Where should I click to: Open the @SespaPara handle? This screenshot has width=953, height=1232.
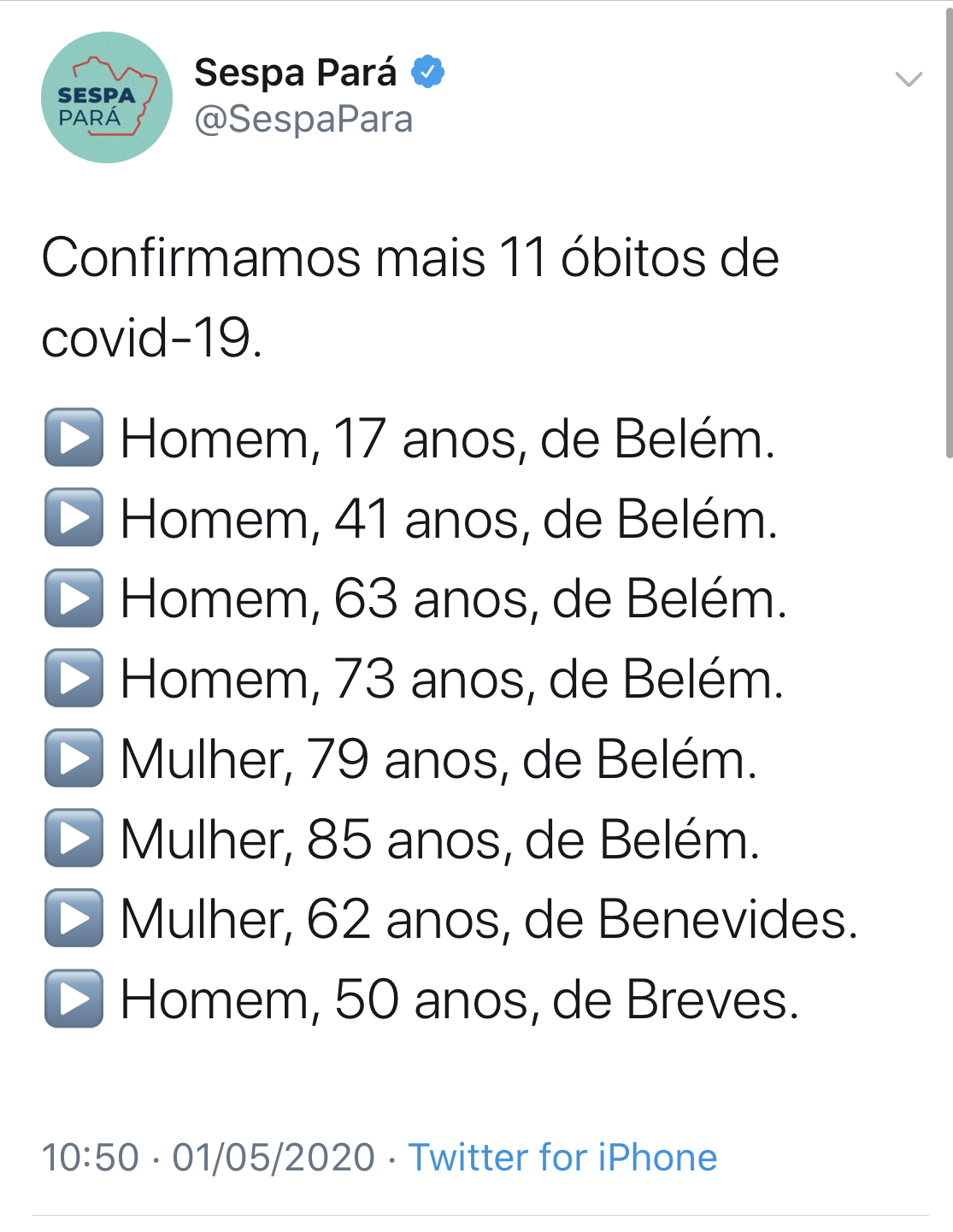pos(303,120)
